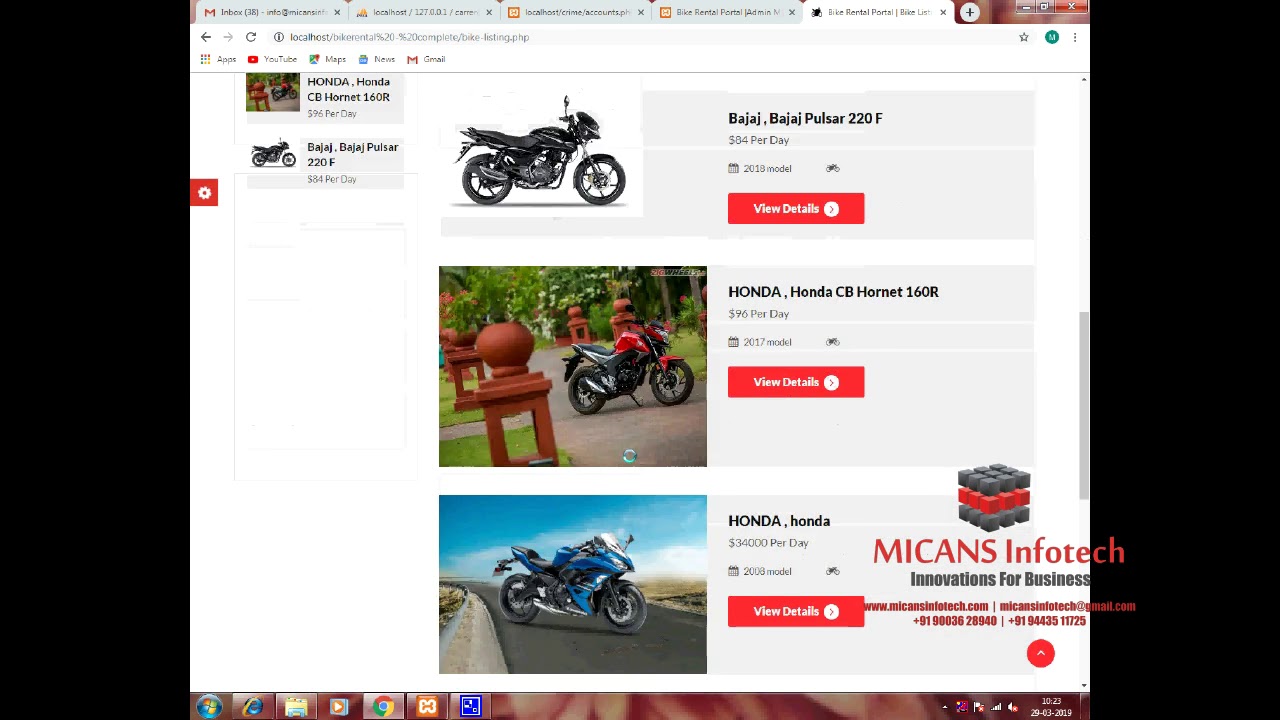Open sidebar Honda CB Hornet 160R thumbnail
The width and height of the screenshot is (1280, 720).
(x=273, y=92)
